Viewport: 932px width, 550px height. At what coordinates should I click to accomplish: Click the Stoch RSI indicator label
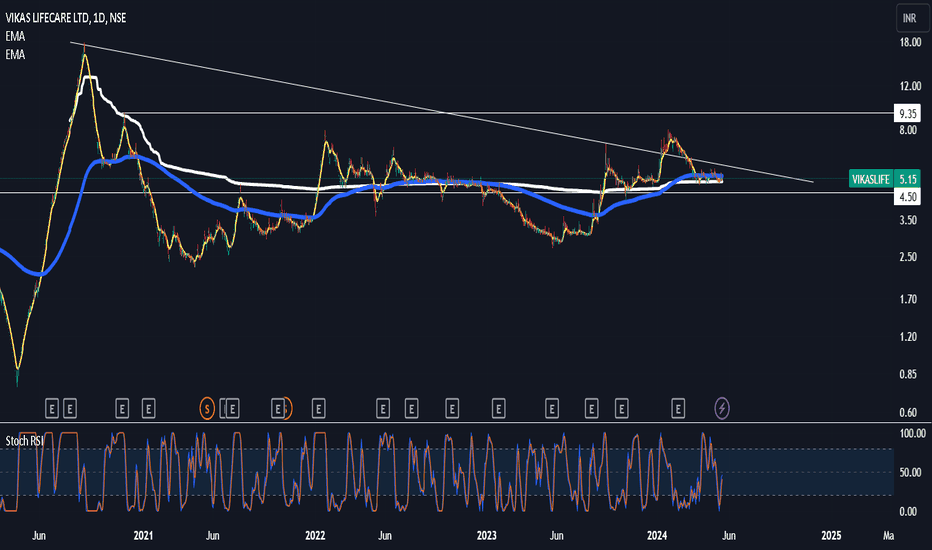pos(24,441)
